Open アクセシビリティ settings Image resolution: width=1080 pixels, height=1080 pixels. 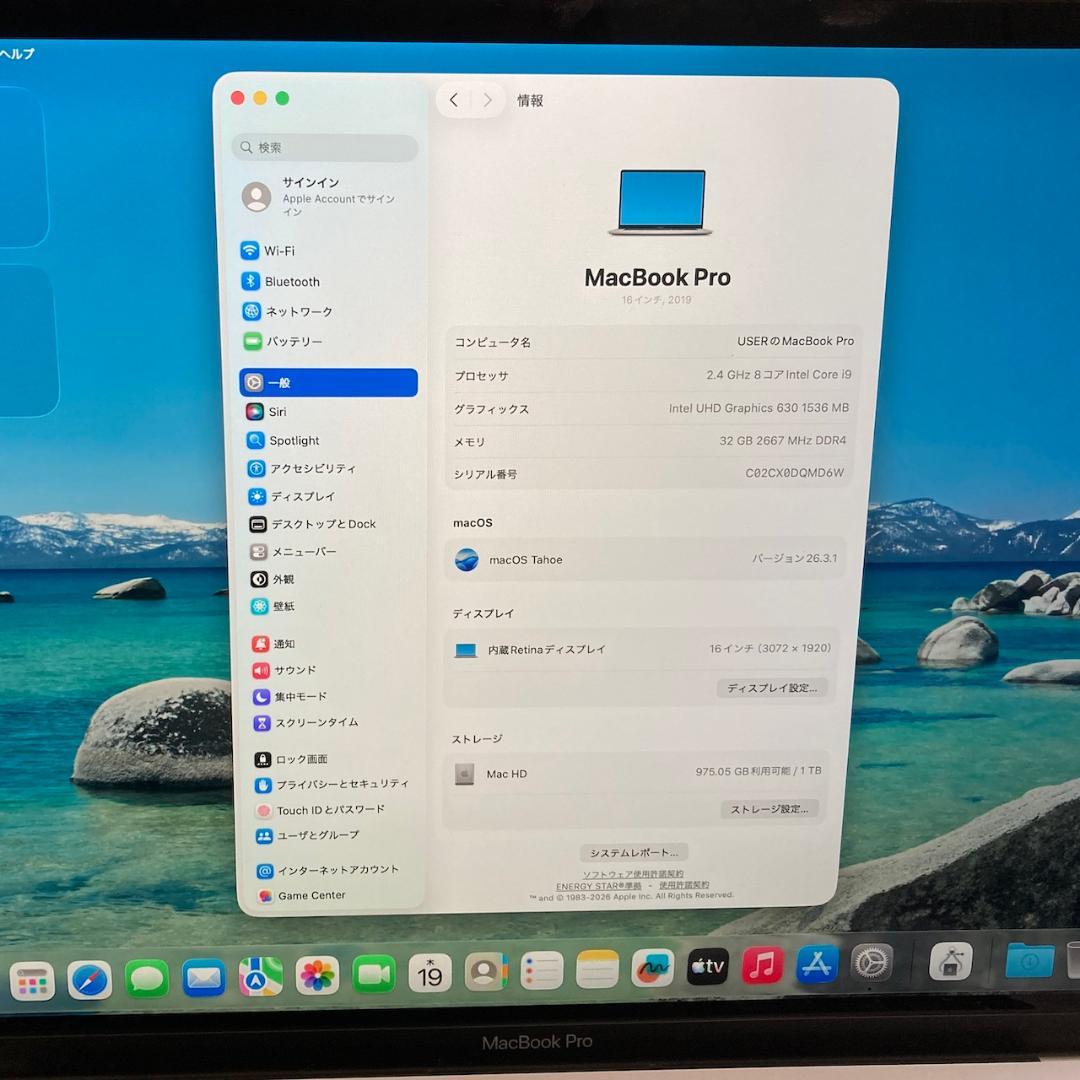302,468
